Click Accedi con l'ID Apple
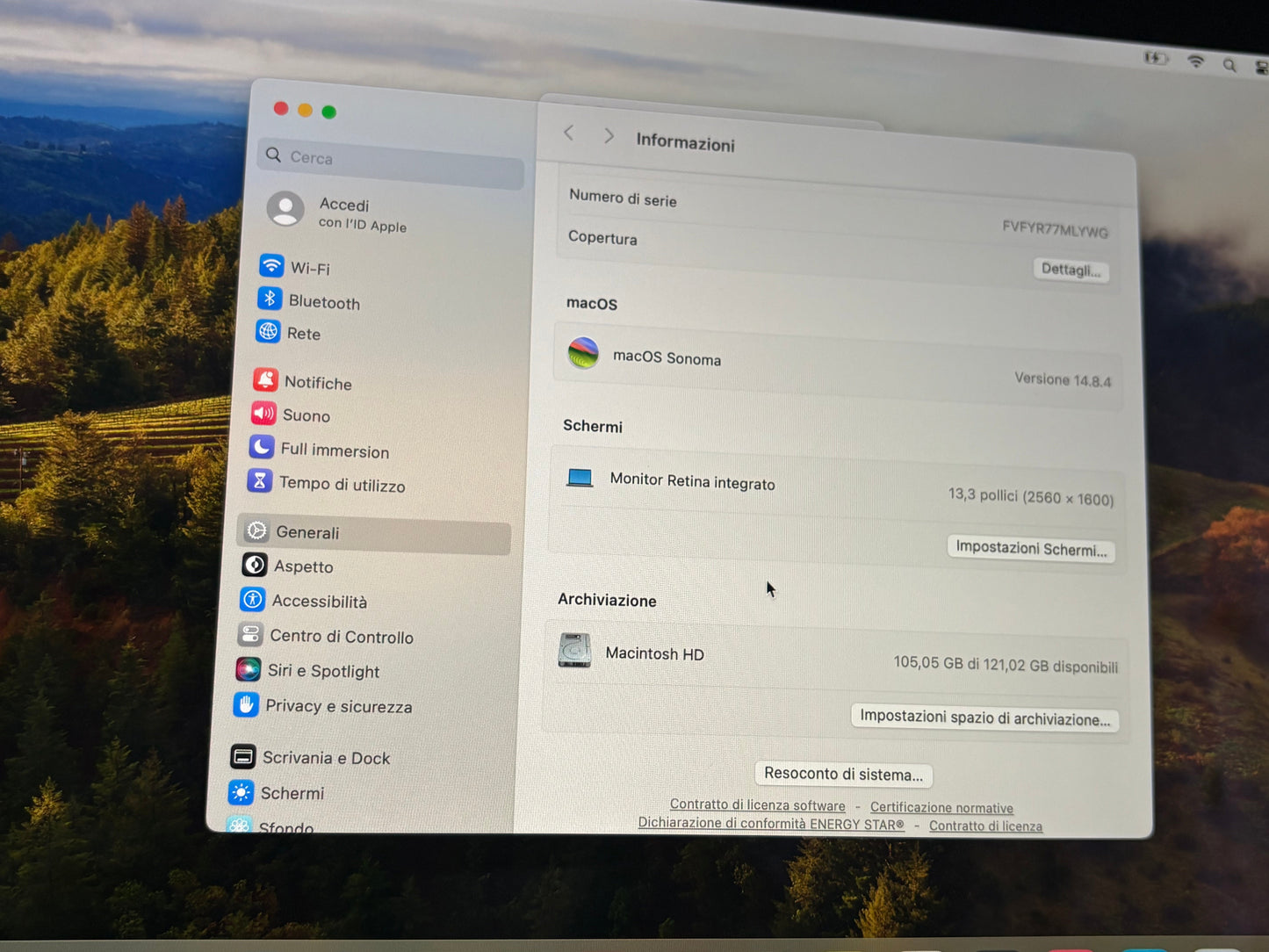This screenshot has width=1269, height=952. [363, 214]
